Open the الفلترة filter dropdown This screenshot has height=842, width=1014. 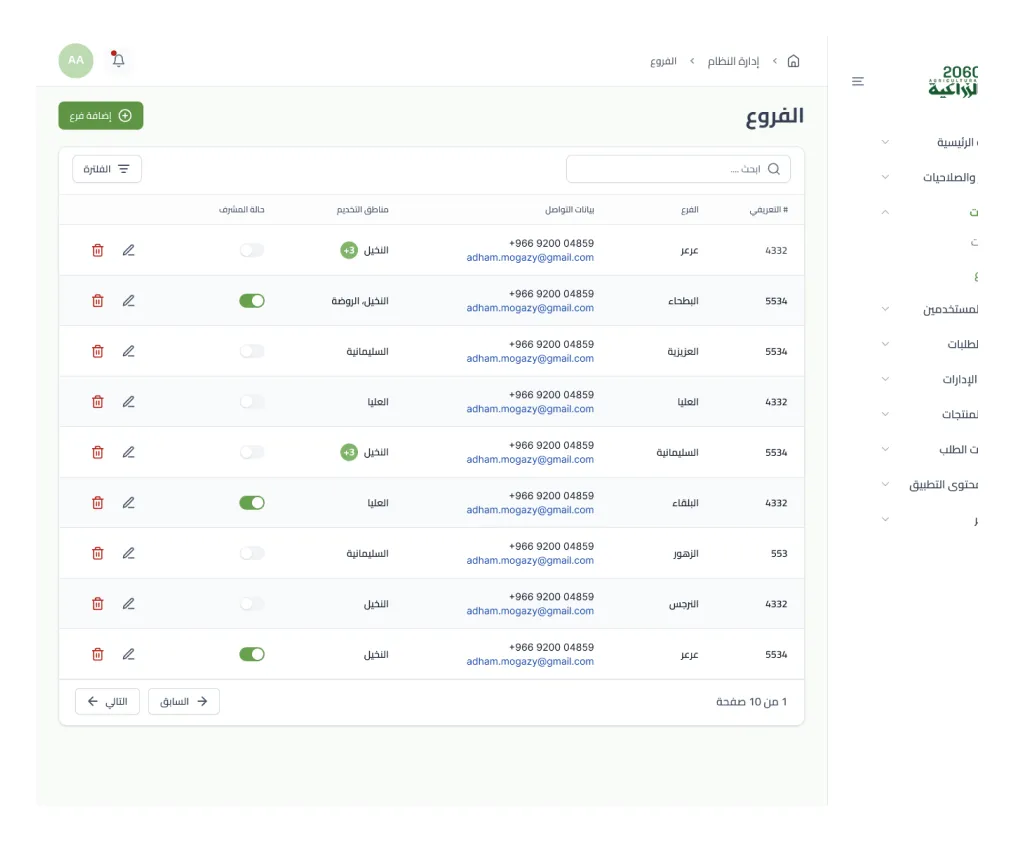[107, 169]
